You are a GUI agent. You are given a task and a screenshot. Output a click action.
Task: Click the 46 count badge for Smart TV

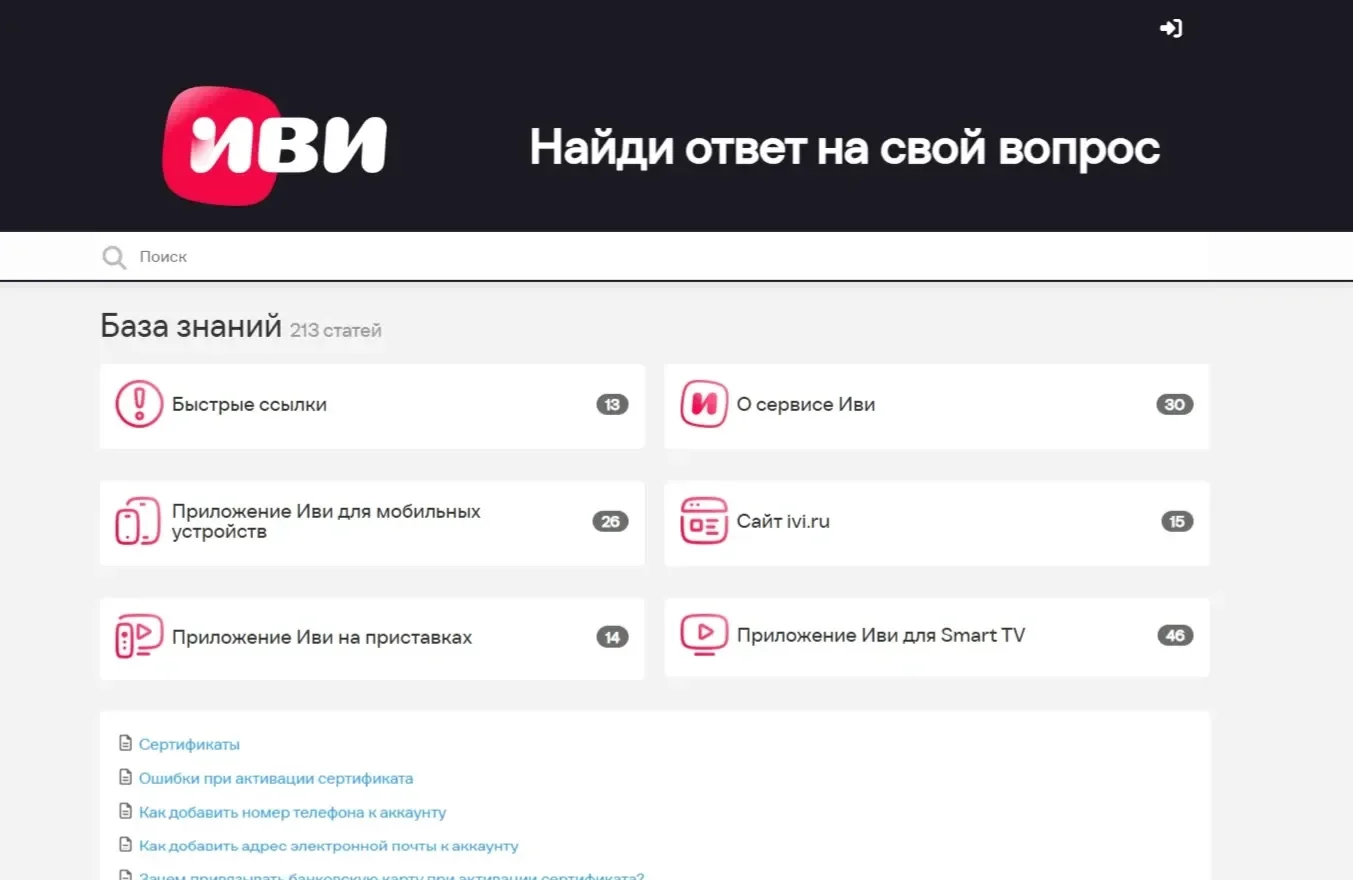click(x=1175, y=635)
